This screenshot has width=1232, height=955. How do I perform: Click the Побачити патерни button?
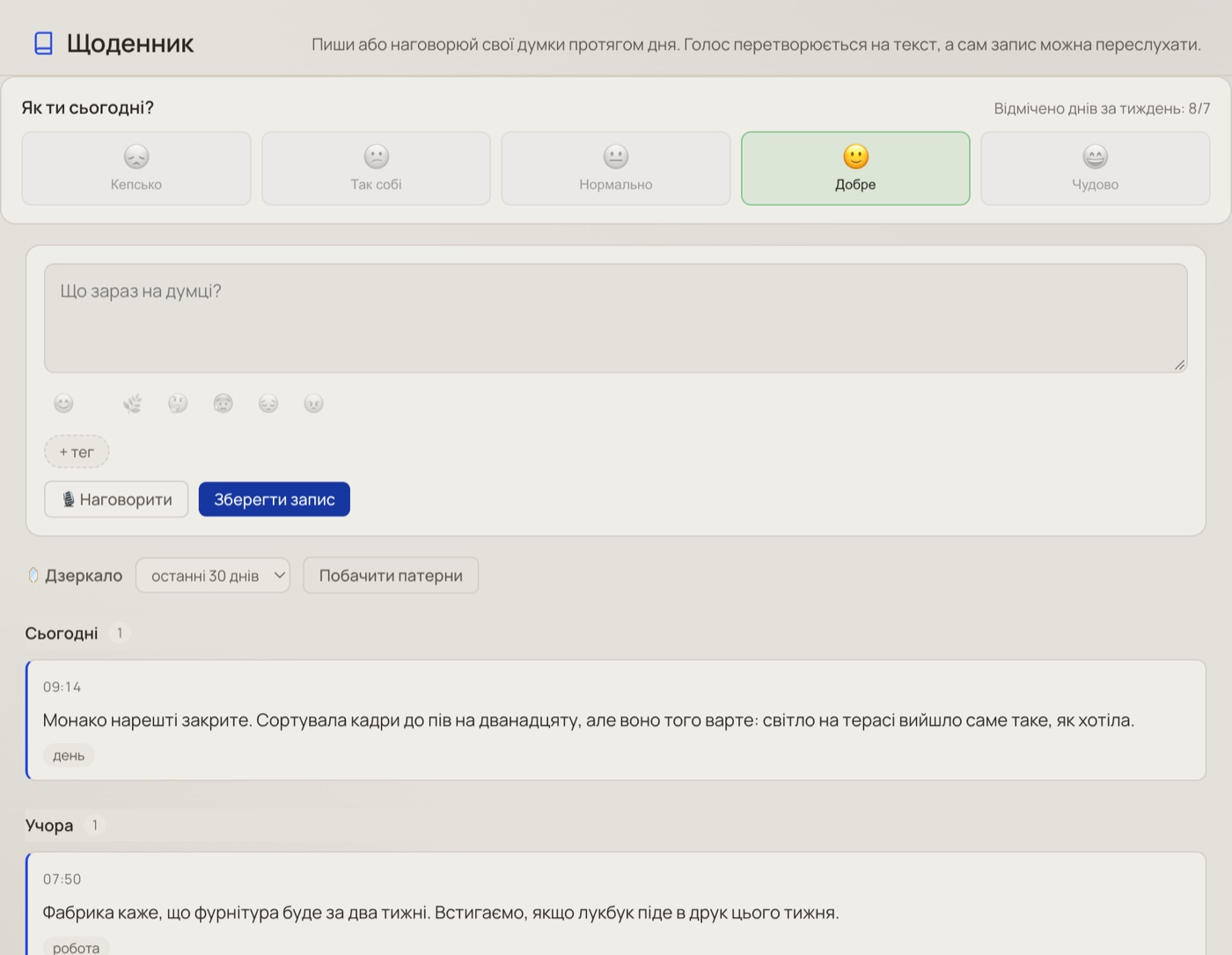[391, 576]
